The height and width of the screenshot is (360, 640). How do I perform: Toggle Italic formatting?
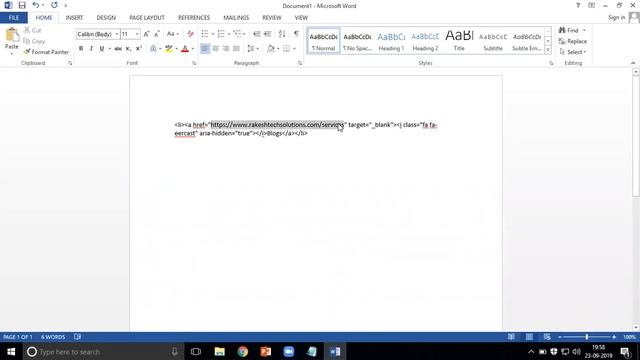(x=91, y=49)
